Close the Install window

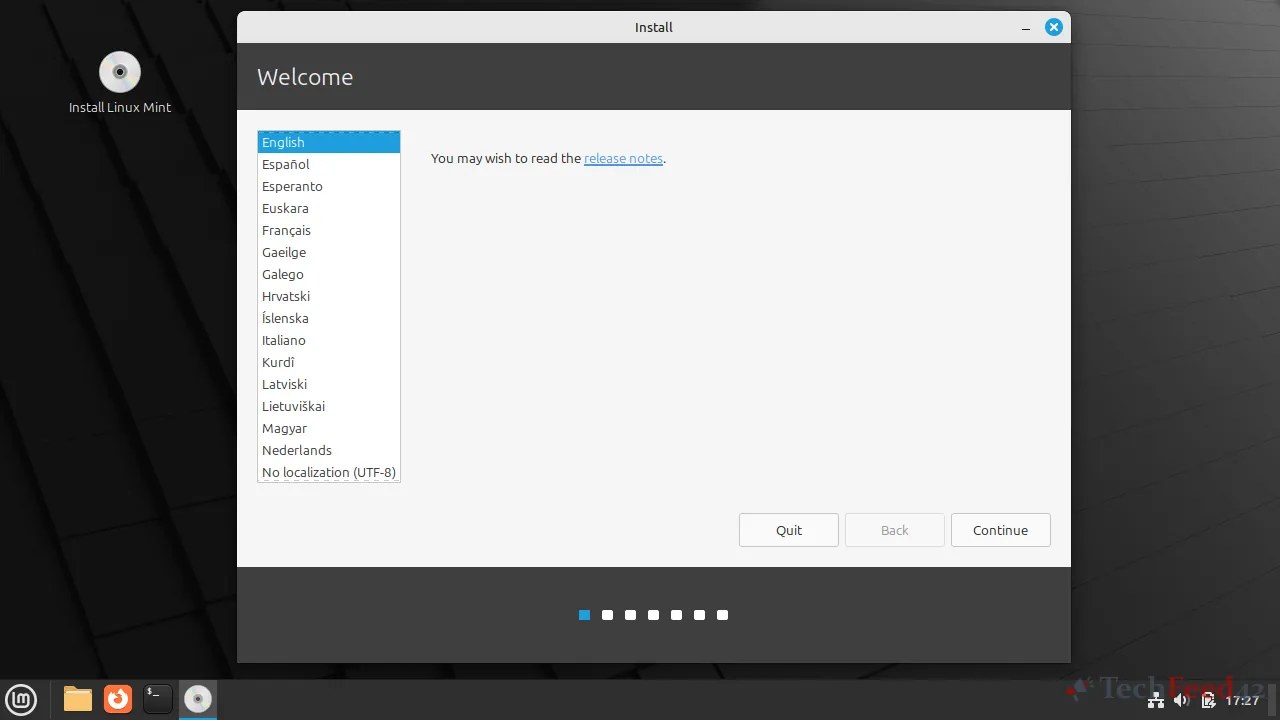[x=1053, y=27]
